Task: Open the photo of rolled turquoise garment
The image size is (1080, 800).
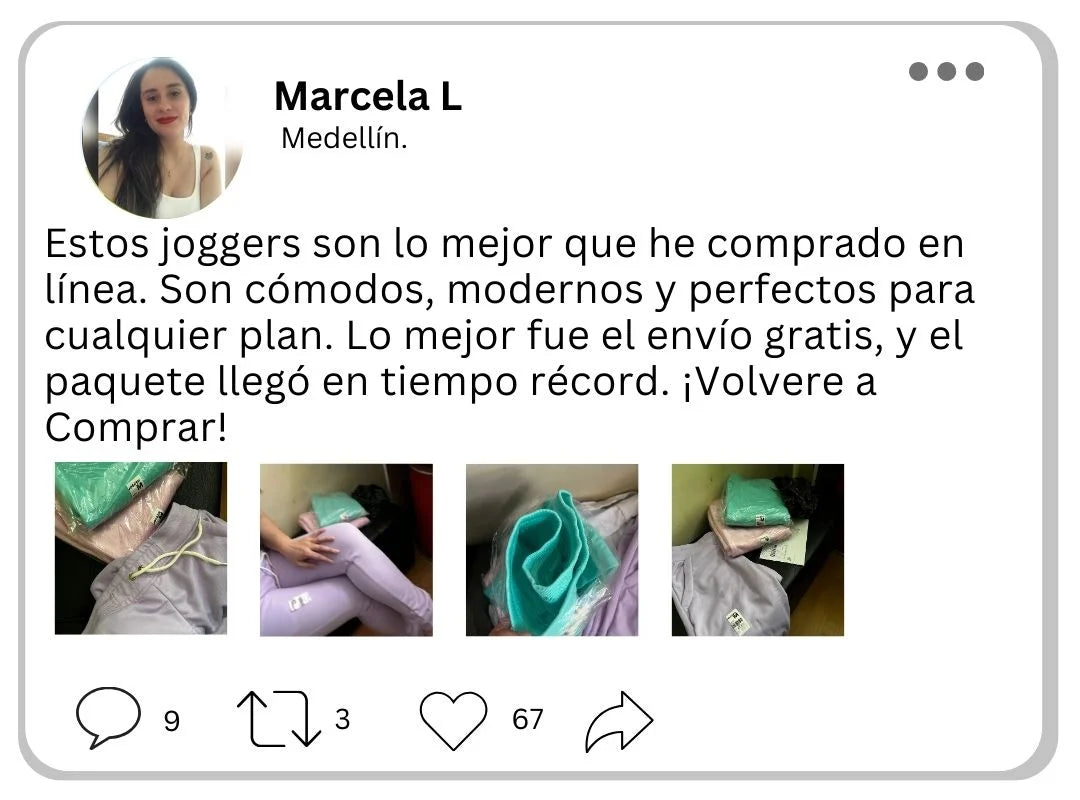Action: pyautogui.click(x=552, y=550)
